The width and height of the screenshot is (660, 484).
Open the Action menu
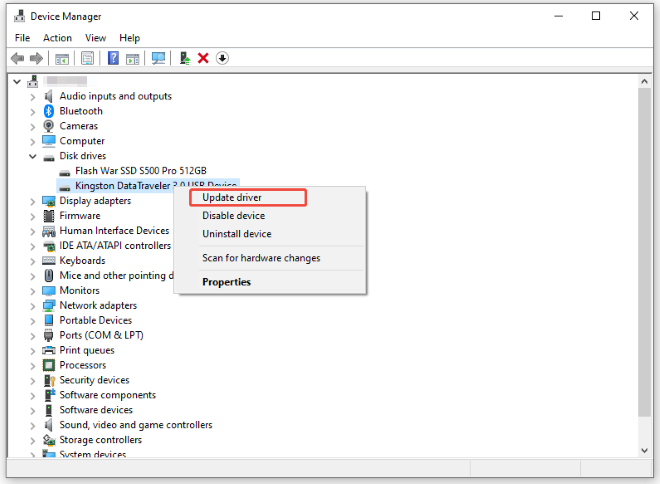pyautogui.click(x=57, y=38)
